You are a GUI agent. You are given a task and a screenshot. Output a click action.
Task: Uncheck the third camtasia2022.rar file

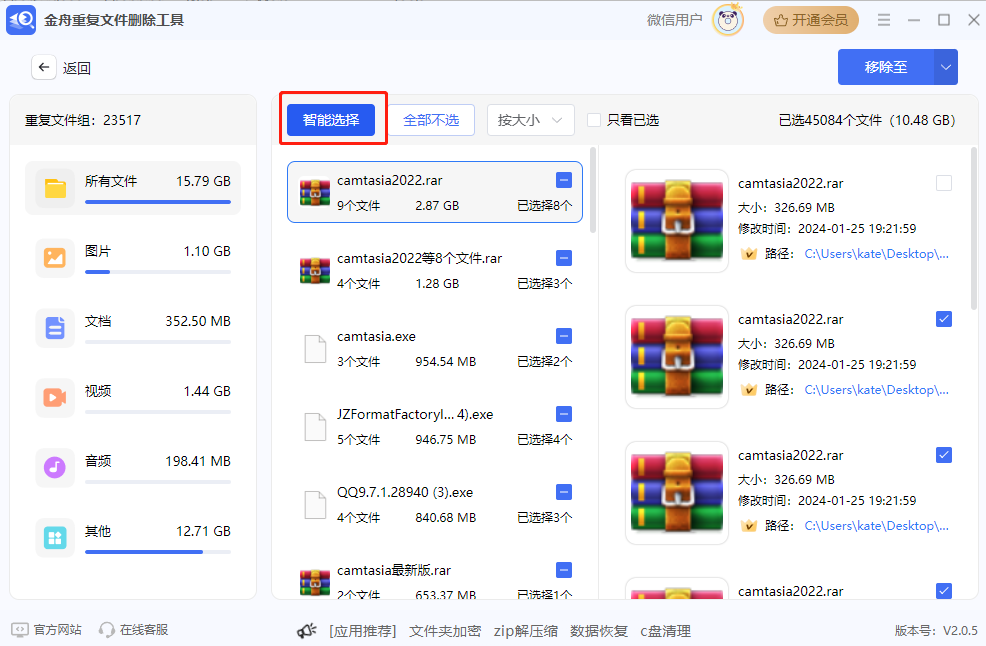944,455
